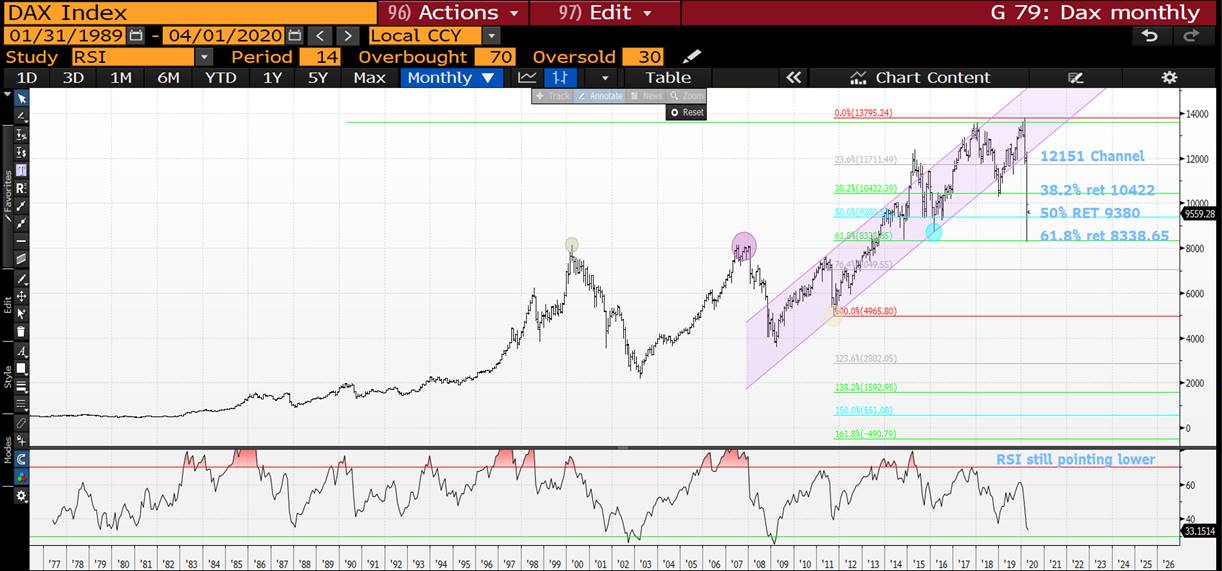Go to next date range arrow
This screenshot has height=571, width=1222.
tap(350, 35)
